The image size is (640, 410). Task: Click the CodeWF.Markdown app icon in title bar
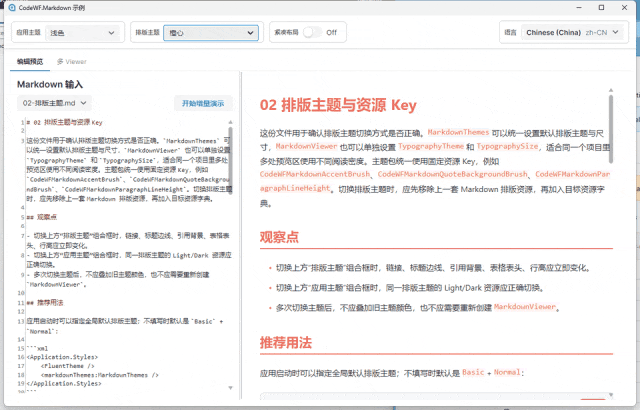(12, 8)
